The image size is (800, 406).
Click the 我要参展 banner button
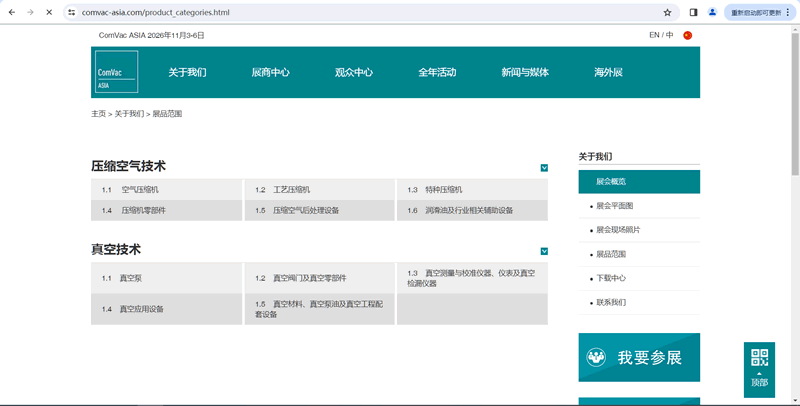[639, 358]
